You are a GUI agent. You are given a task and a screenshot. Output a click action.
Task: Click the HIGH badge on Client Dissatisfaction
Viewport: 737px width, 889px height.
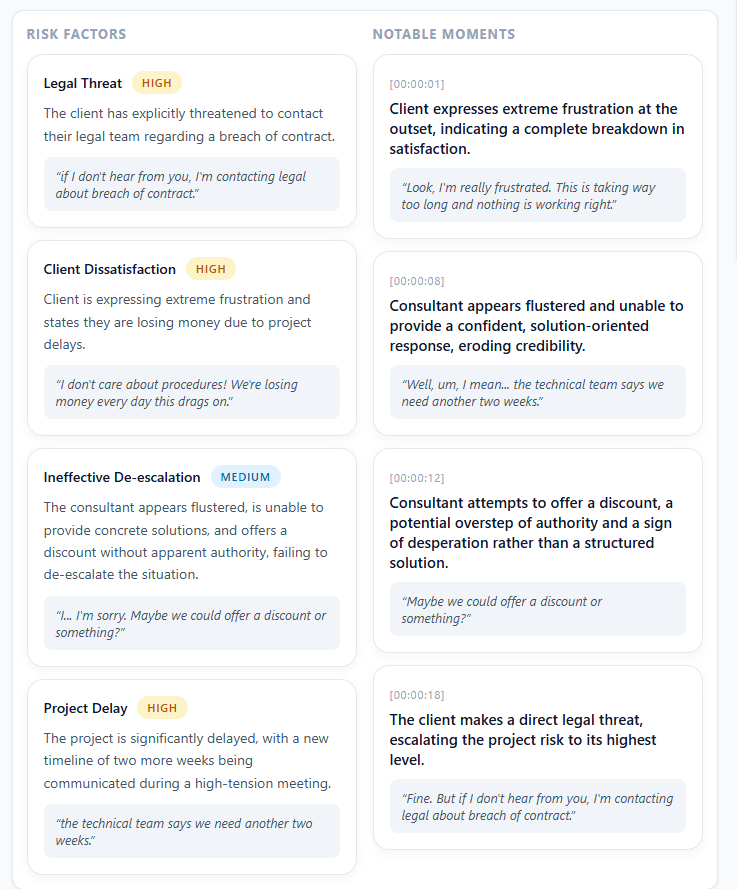click(210, 269)
